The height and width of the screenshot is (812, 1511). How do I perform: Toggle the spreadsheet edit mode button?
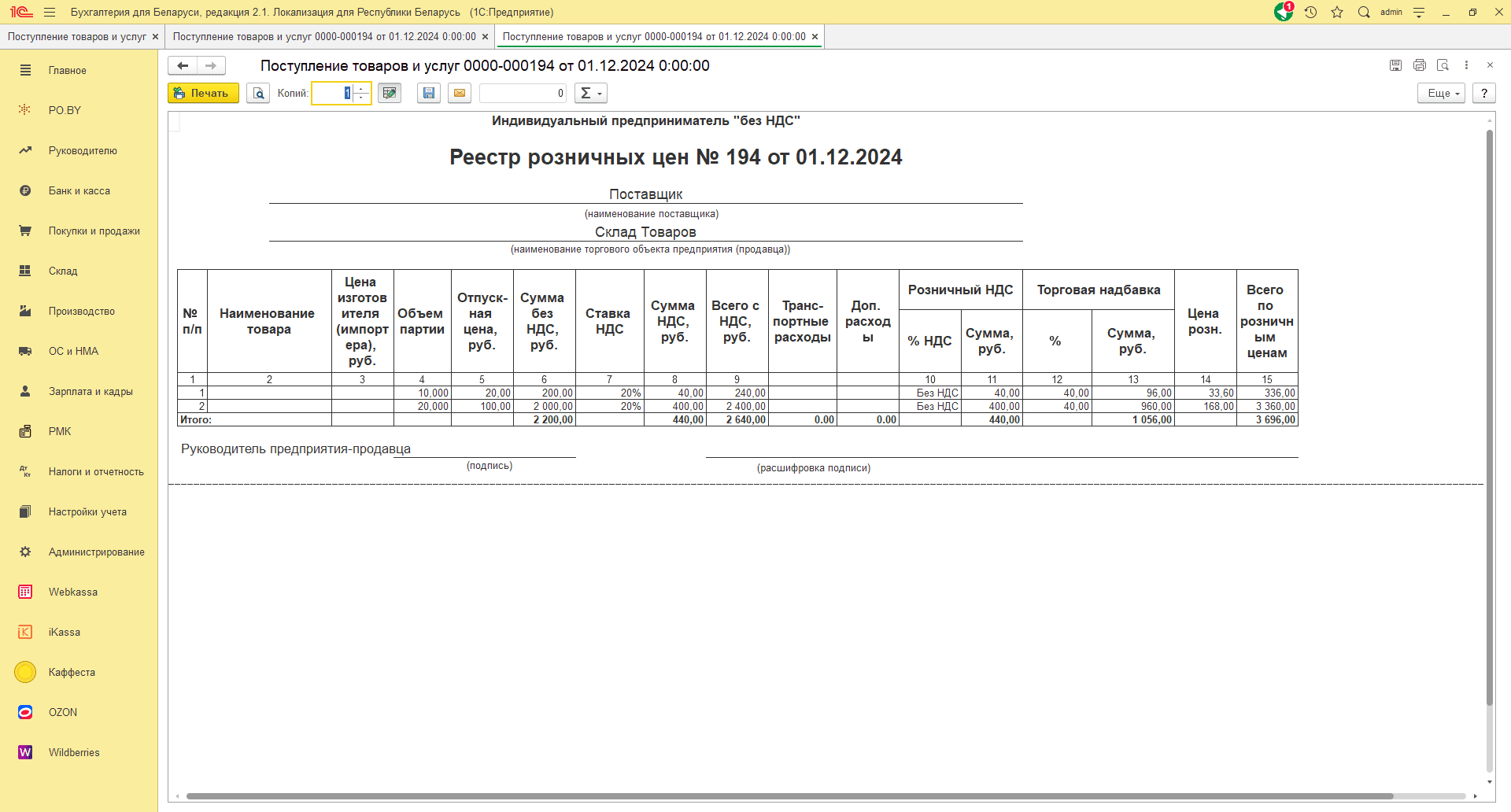(390, 93)
